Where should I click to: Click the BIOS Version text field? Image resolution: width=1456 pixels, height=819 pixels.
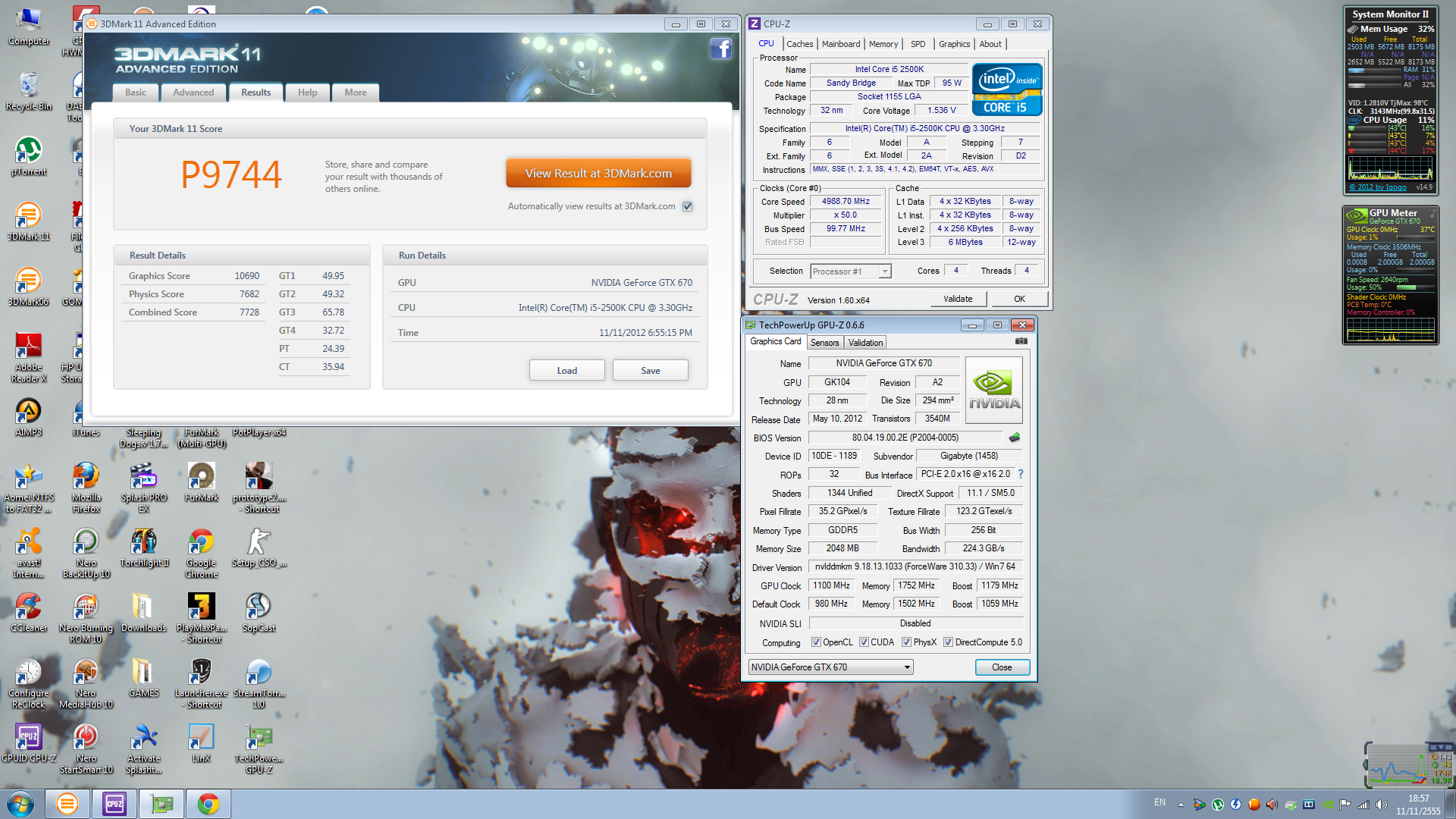(x=905, y=438)
